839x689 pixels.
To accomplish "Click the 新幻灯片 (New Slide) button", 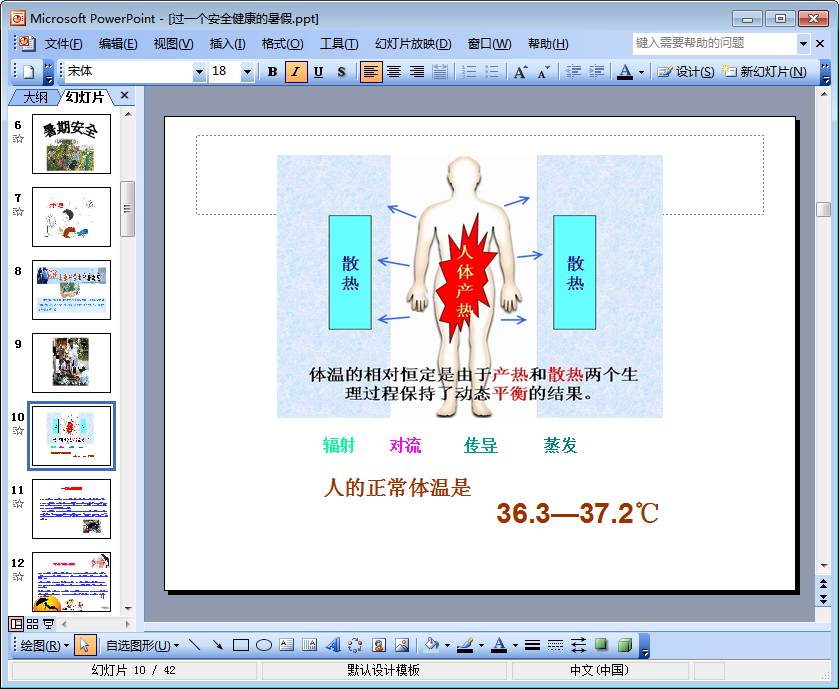I will pos(765,72).
